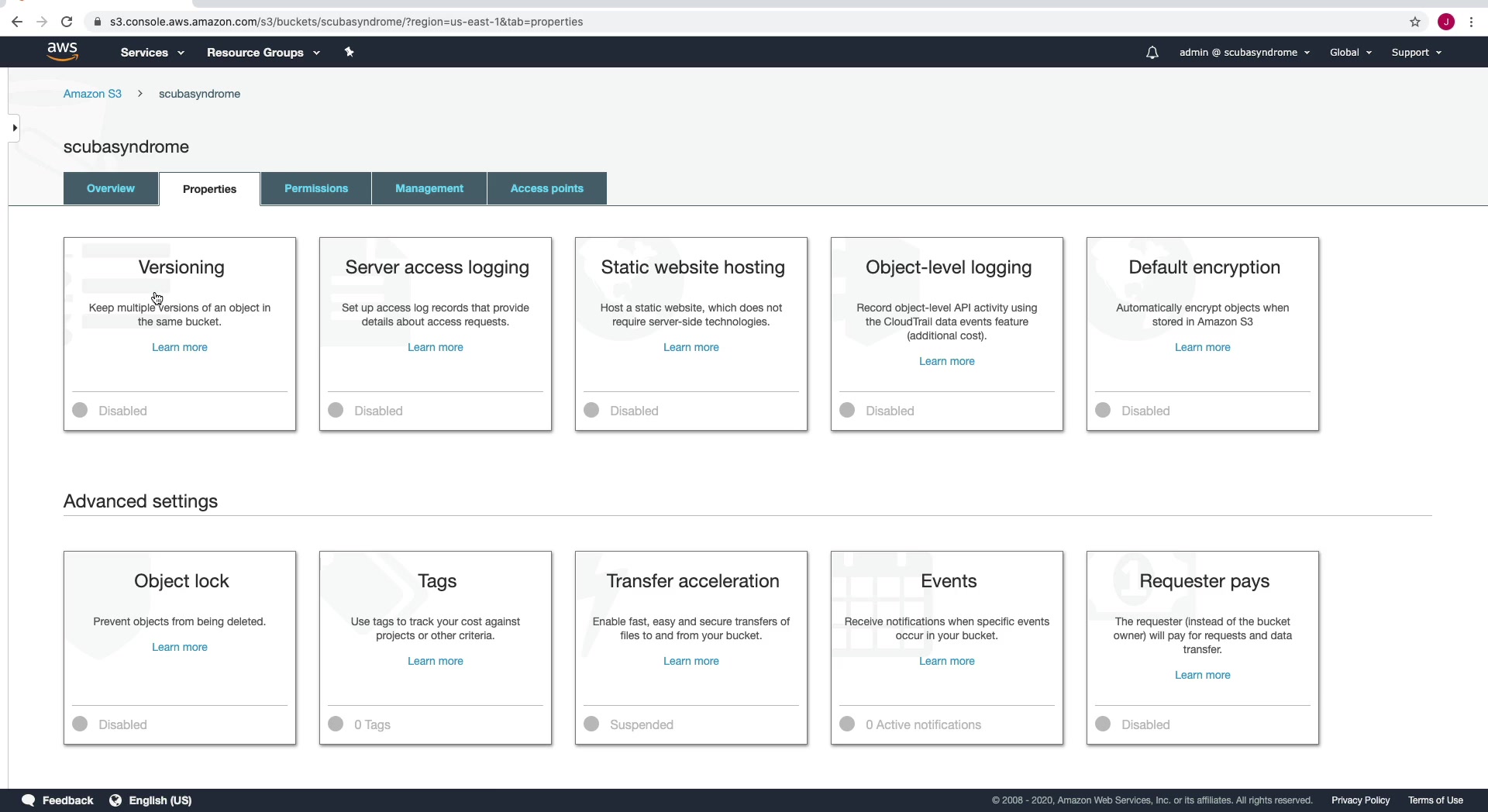Viewport: 1488px width, 812px height.
Task: Switch to the Permissions tab
Action: 316,188
